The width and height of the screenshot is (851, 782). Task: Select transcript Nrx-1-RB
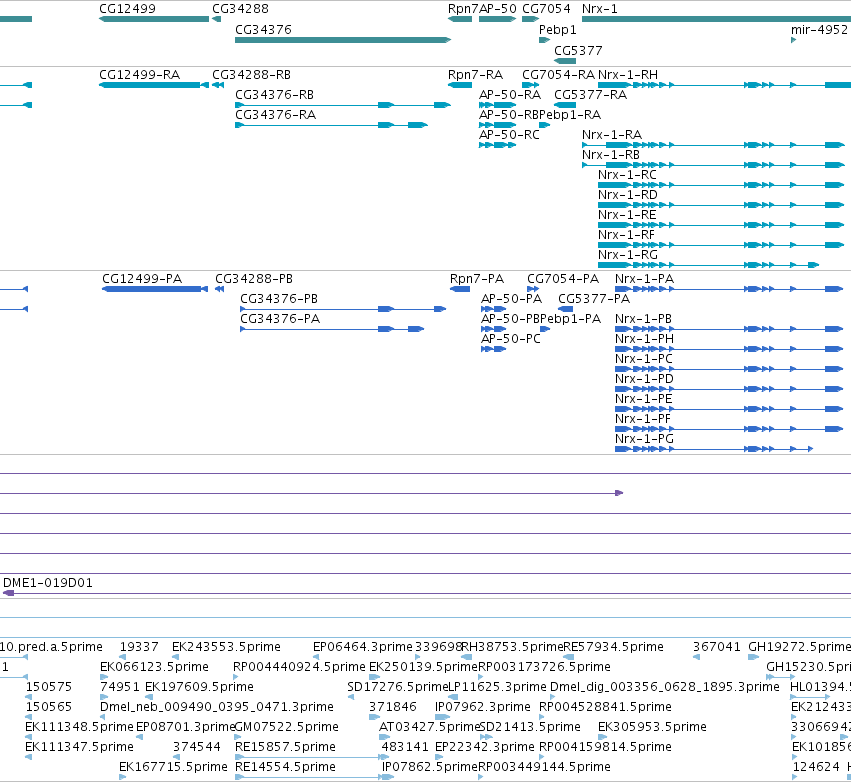[x=611, y=155]
